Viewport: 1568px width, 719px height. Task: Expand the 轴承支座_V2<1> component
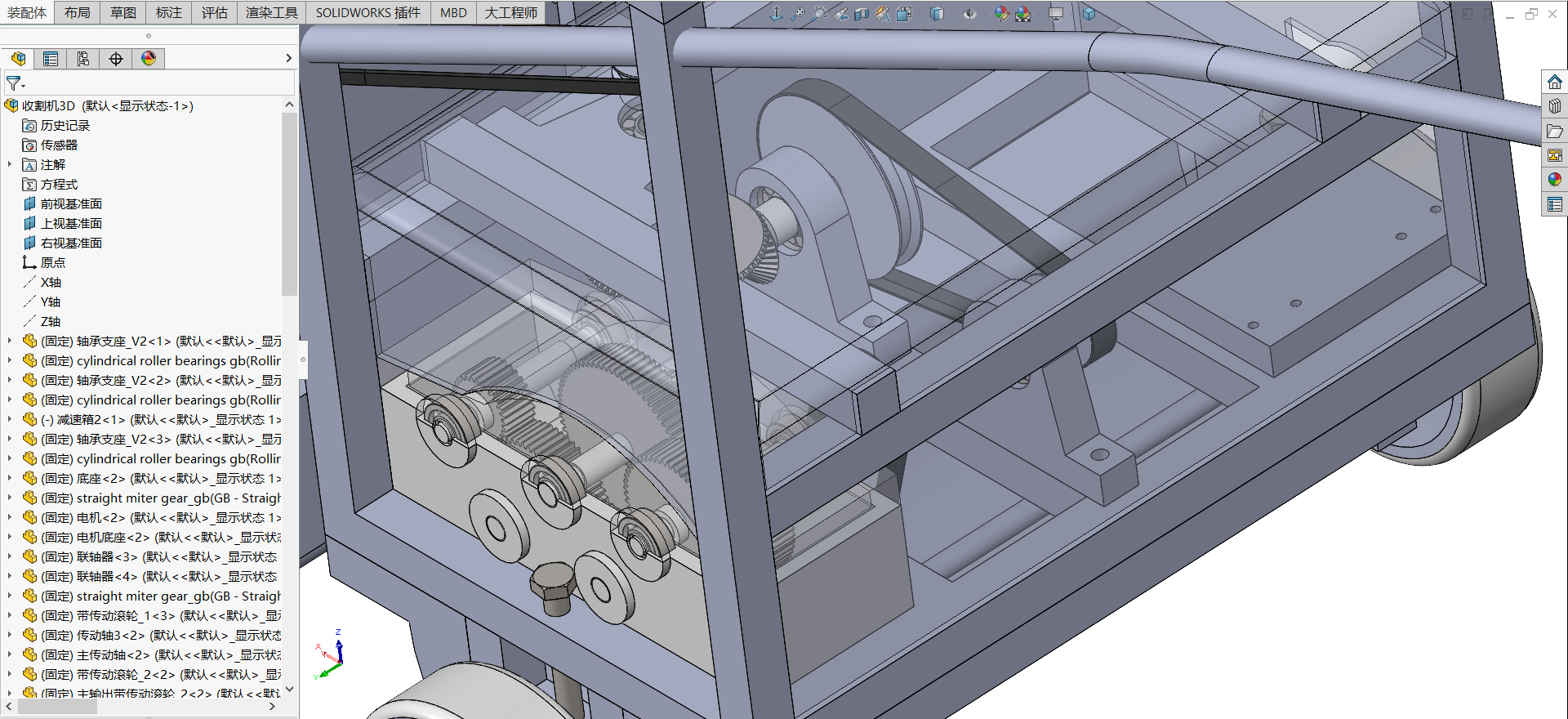pyautogui.click(x=10, y=341)
